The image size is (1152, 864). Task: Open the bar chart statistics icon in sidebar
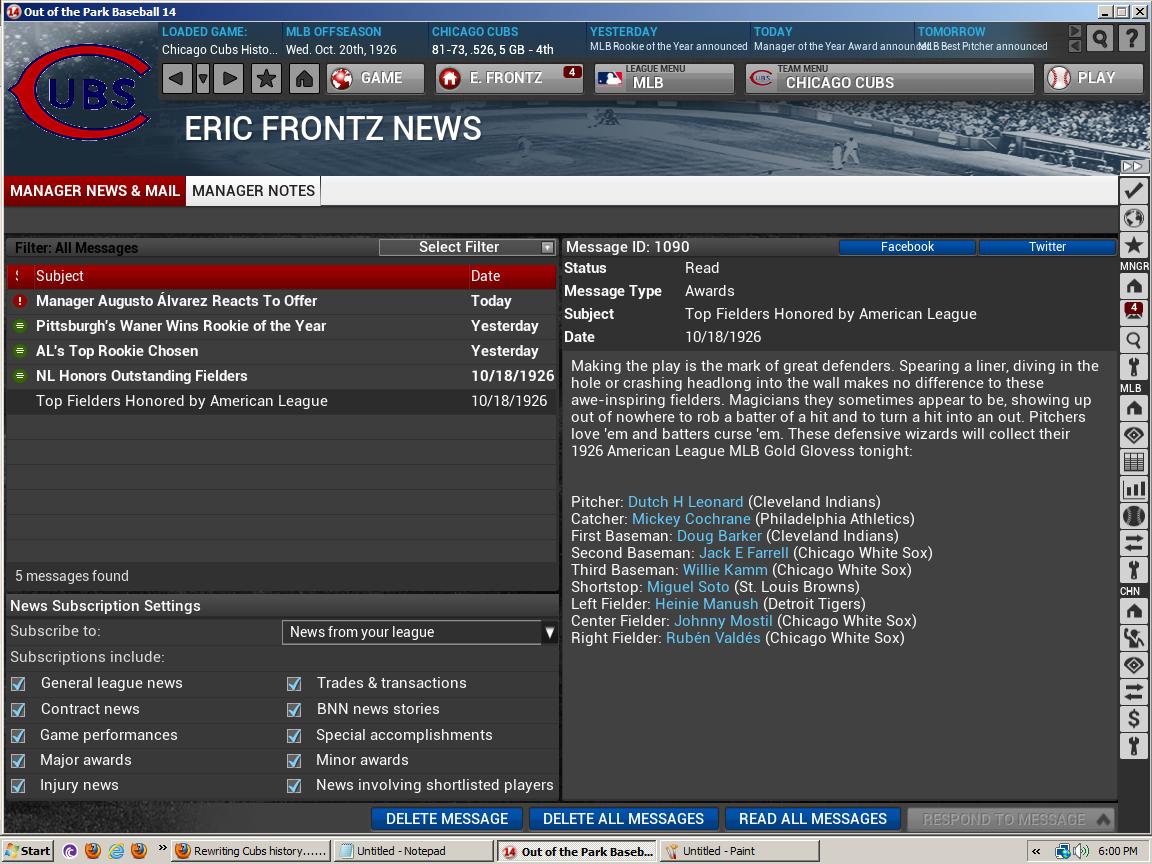point(1134,489)
